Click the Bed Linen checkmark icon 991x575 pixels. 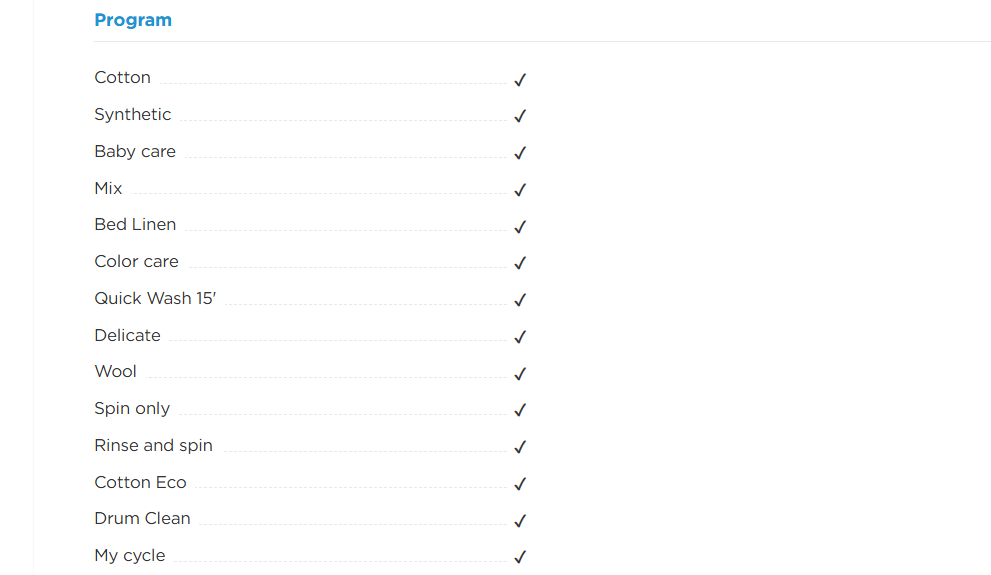[x=520, y=227]
